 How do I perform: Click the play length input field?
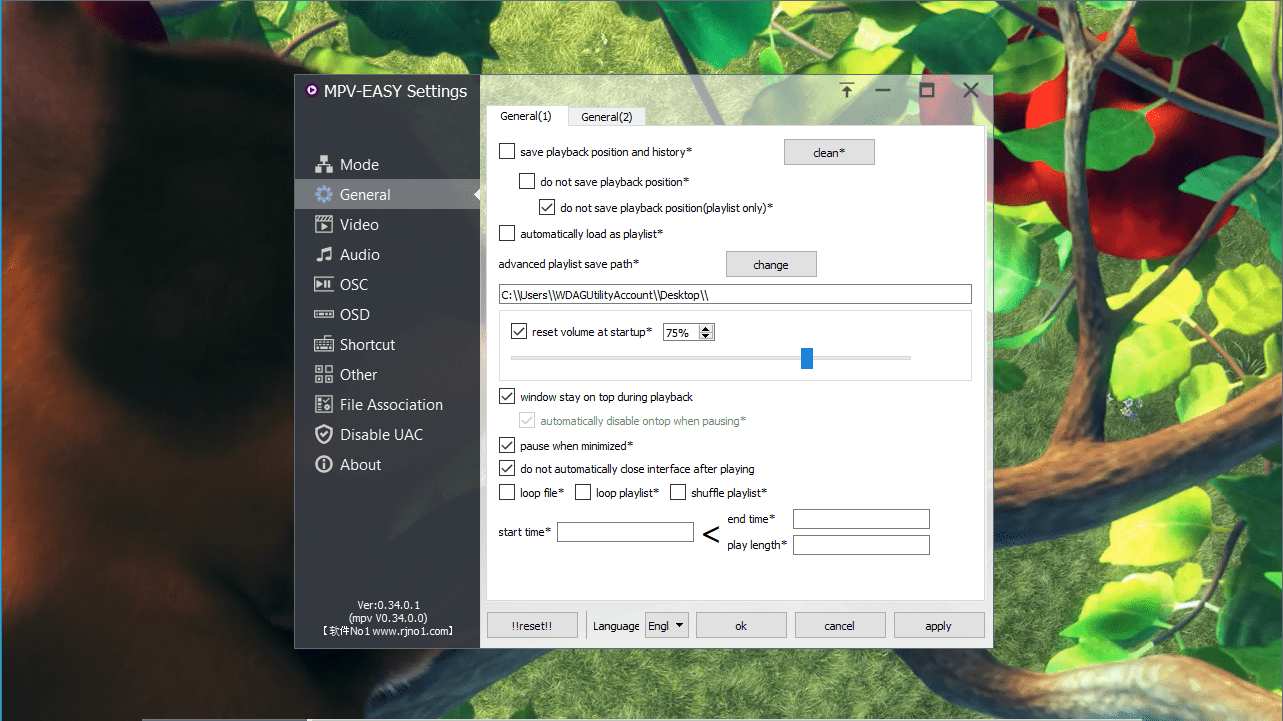(x=861, y=545)
